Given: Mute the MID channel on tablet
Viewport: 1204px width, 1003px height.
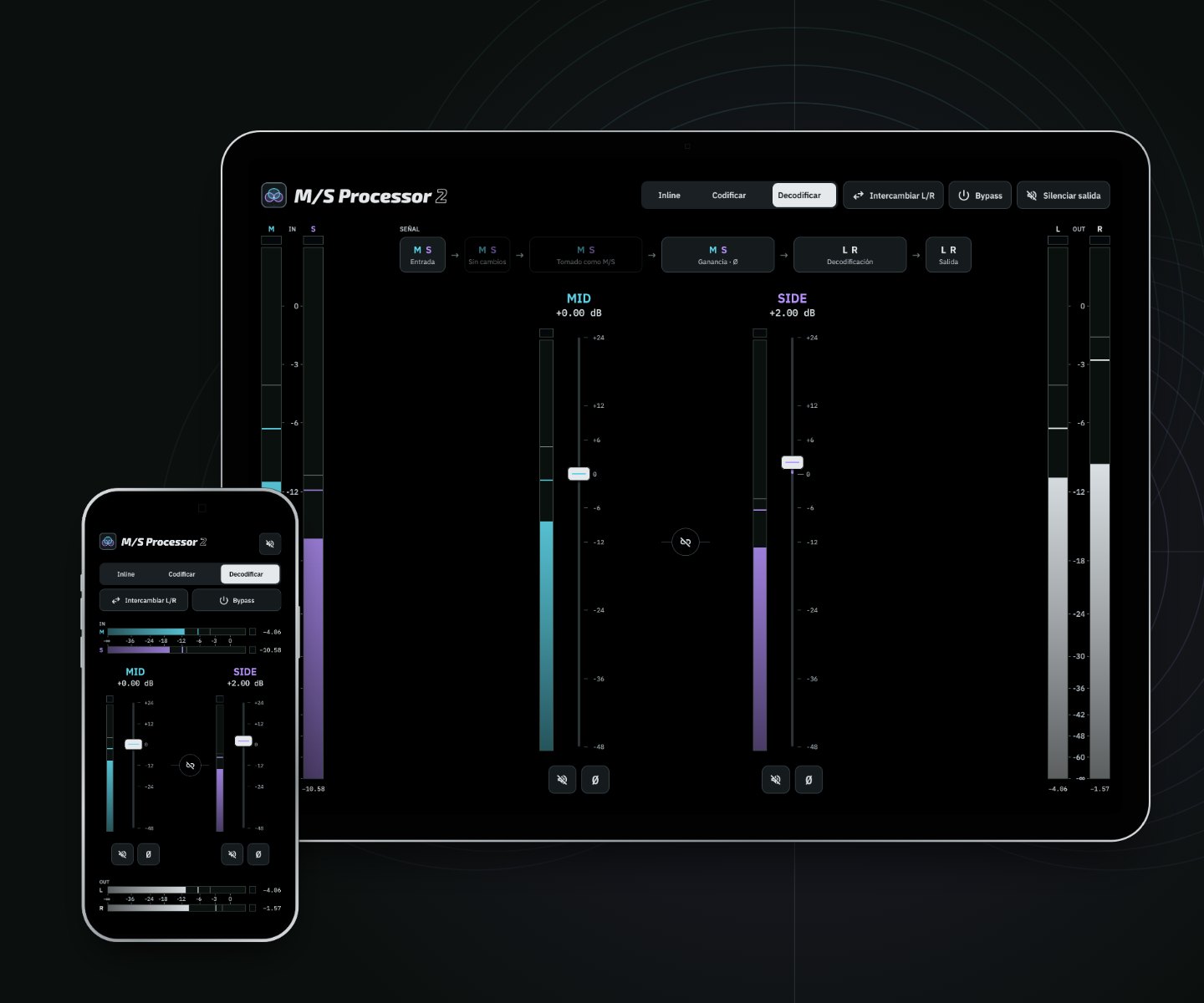Looking at the screenshot, I should 563,780.
